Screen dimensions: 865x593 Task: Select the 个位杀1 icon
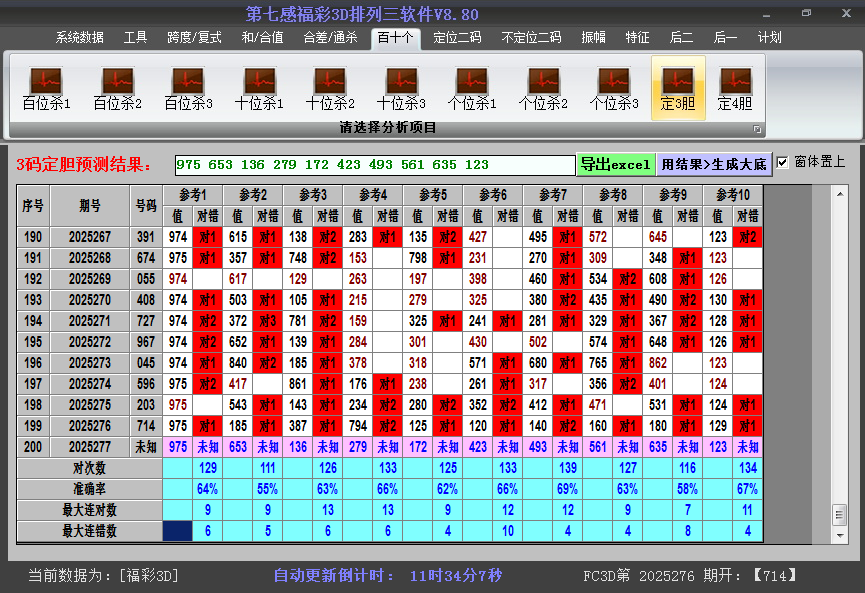pos(471,84)
